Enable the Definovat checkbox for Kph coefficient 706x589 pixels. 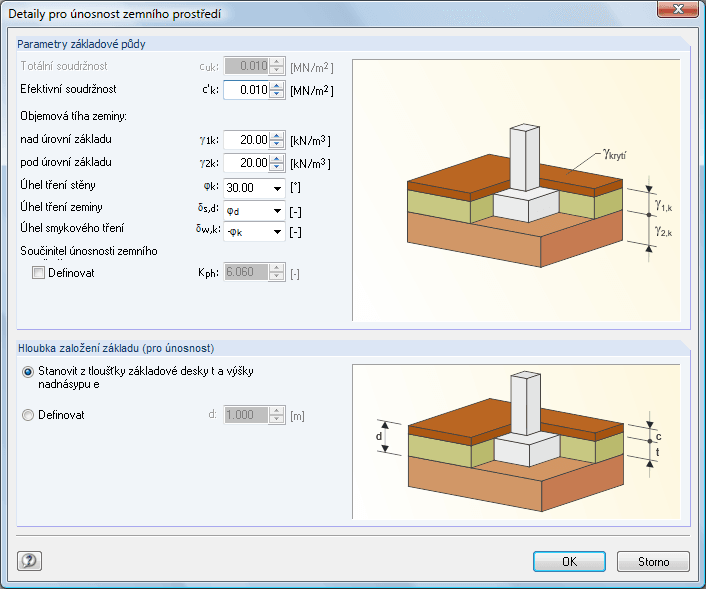tap(39, 273)
